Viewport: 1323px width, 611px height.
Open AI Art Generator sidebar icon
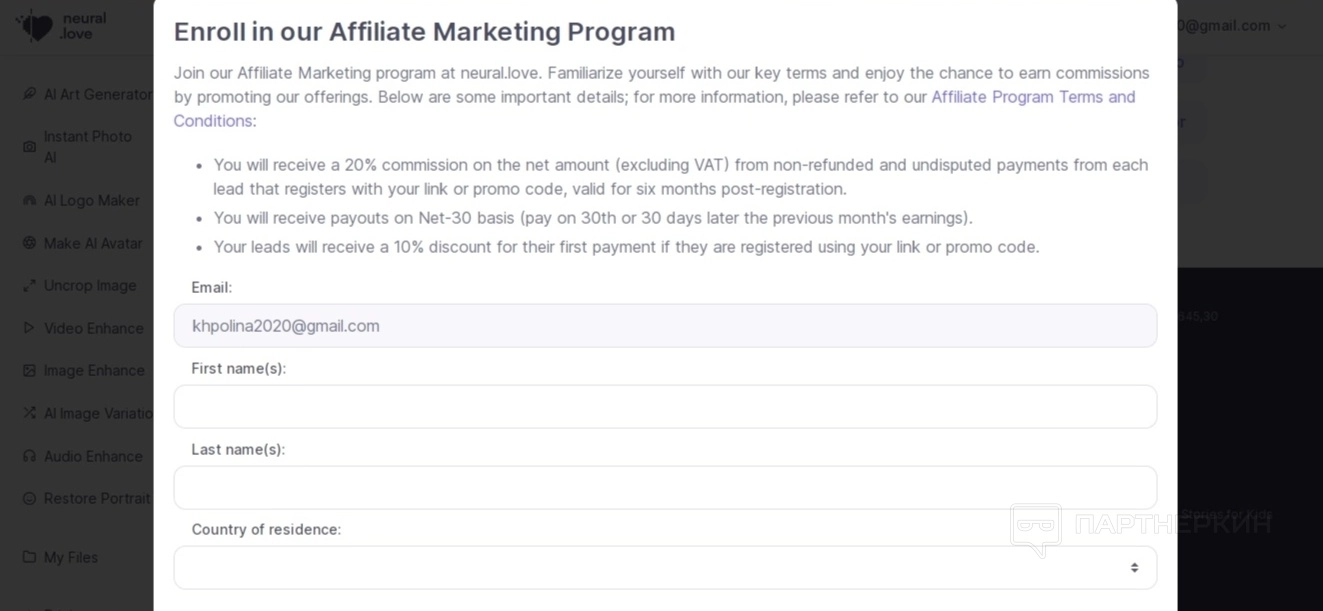point(29,94)
